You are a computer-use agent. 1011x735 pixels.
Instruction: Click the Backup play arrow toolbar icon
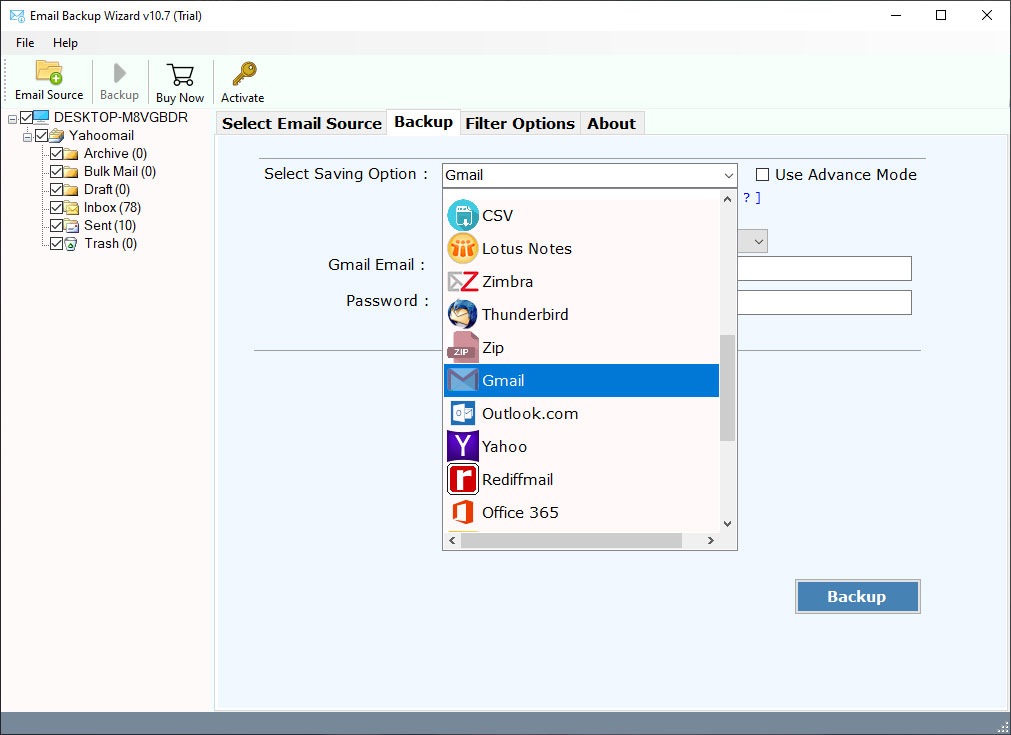click(119, 73)
